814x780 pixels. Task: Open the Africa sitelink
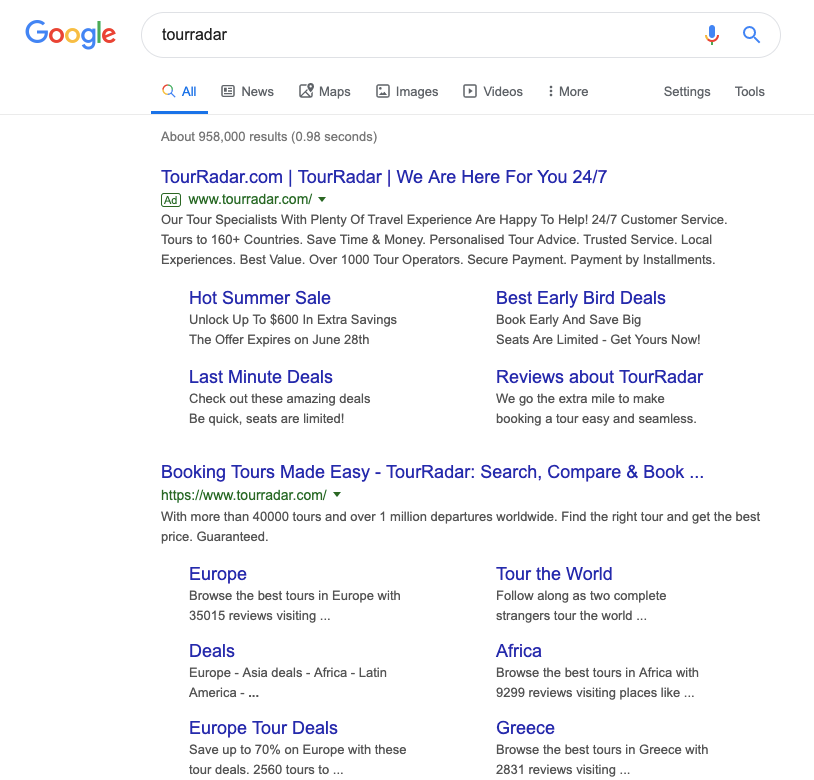pyautogui.click(x=519, y=651)
